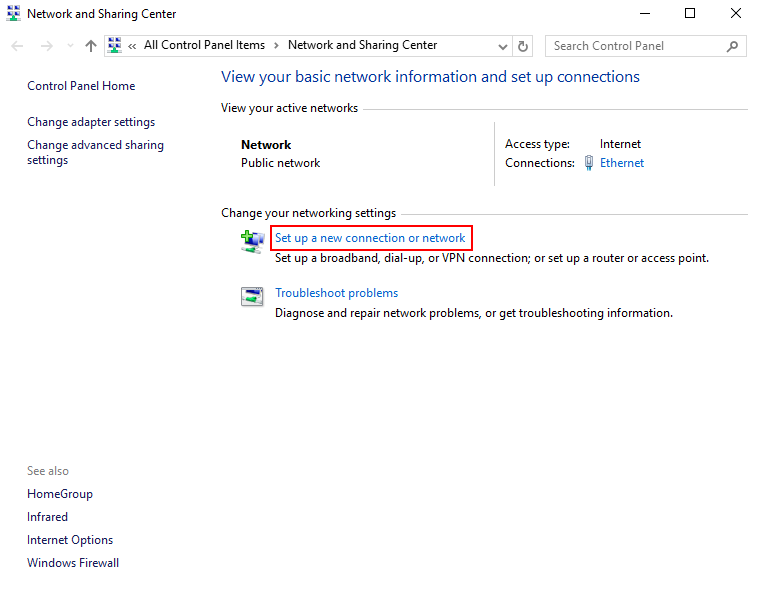Viewport: 758px width, 589px height.
Task: Click the address bar Control Panel icon
Action: (115, 45)
